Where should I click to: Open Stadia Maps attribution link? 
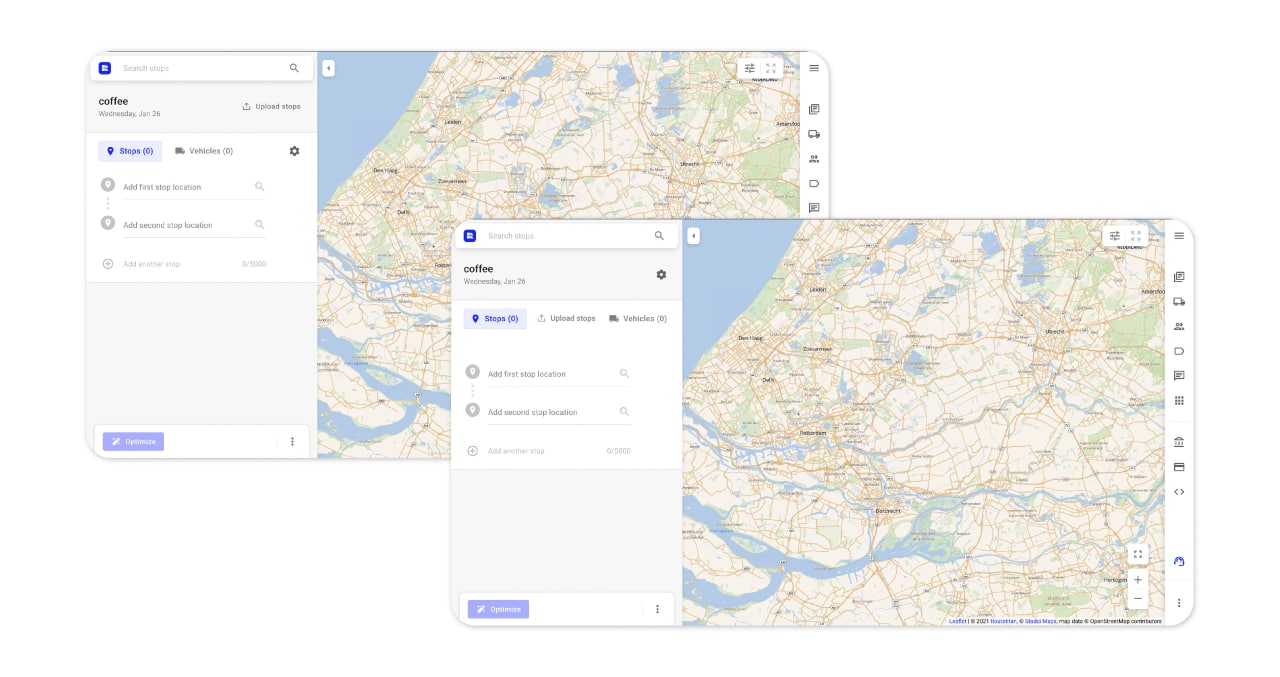tap(1040, 621)
